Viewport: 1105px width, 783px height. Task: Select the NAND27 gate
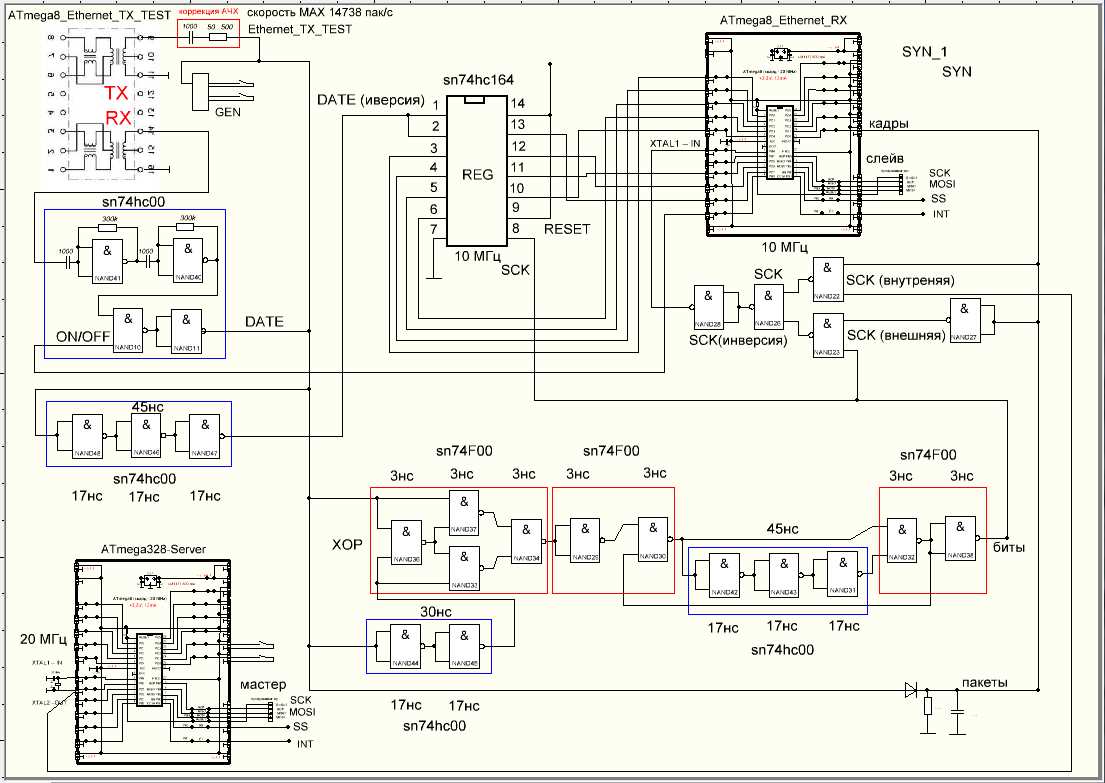click(x=964, y=321)
